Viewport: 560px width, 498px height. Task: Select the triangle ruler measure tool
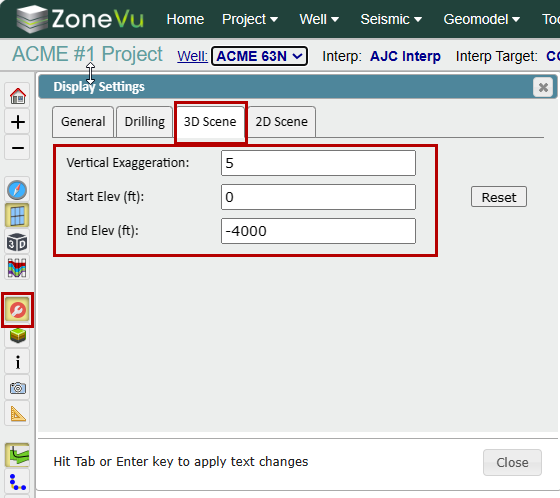point(18,413)
